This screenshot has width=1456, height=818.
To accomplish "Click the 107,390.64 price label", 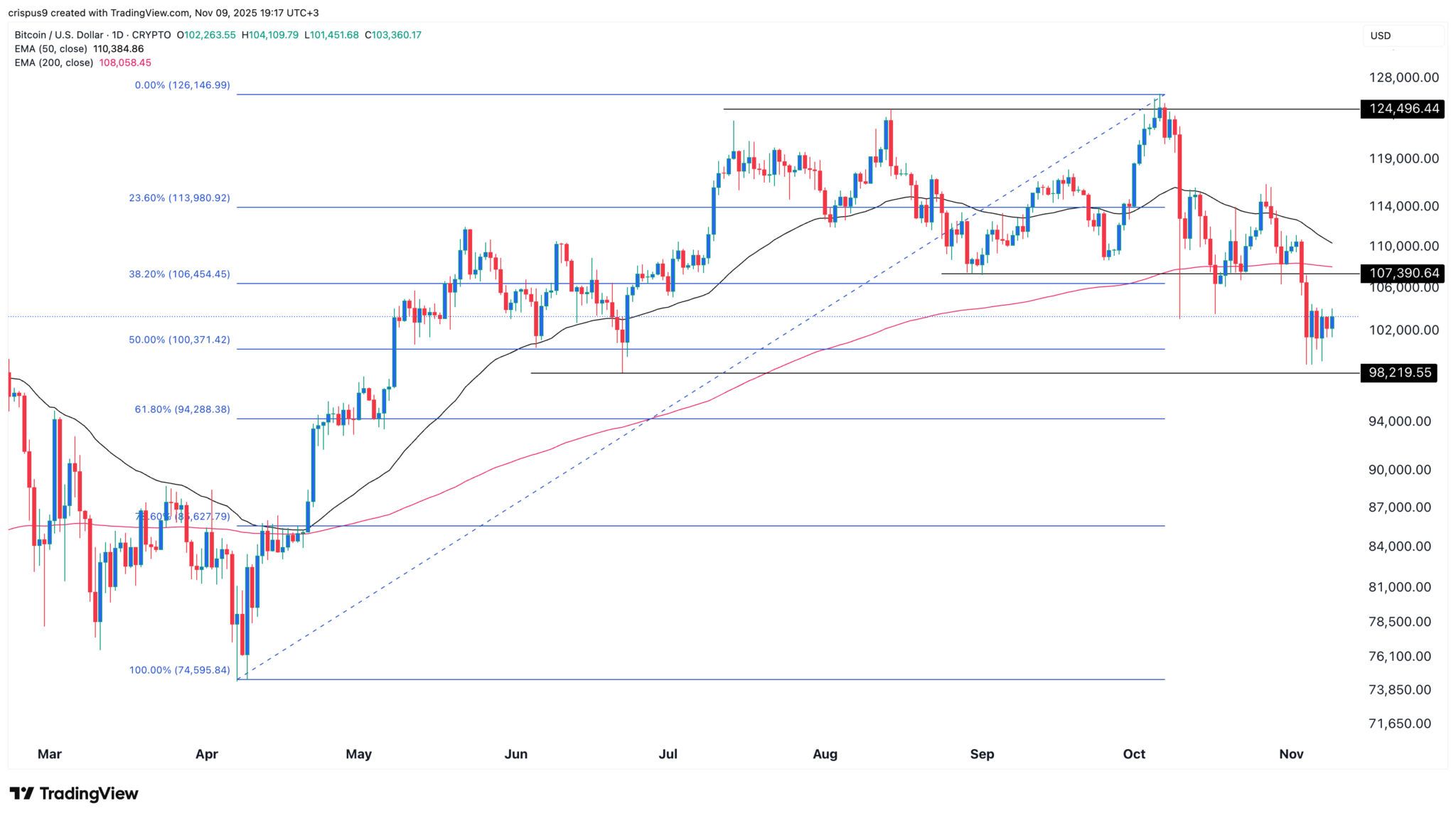I will pos(1401,273).
